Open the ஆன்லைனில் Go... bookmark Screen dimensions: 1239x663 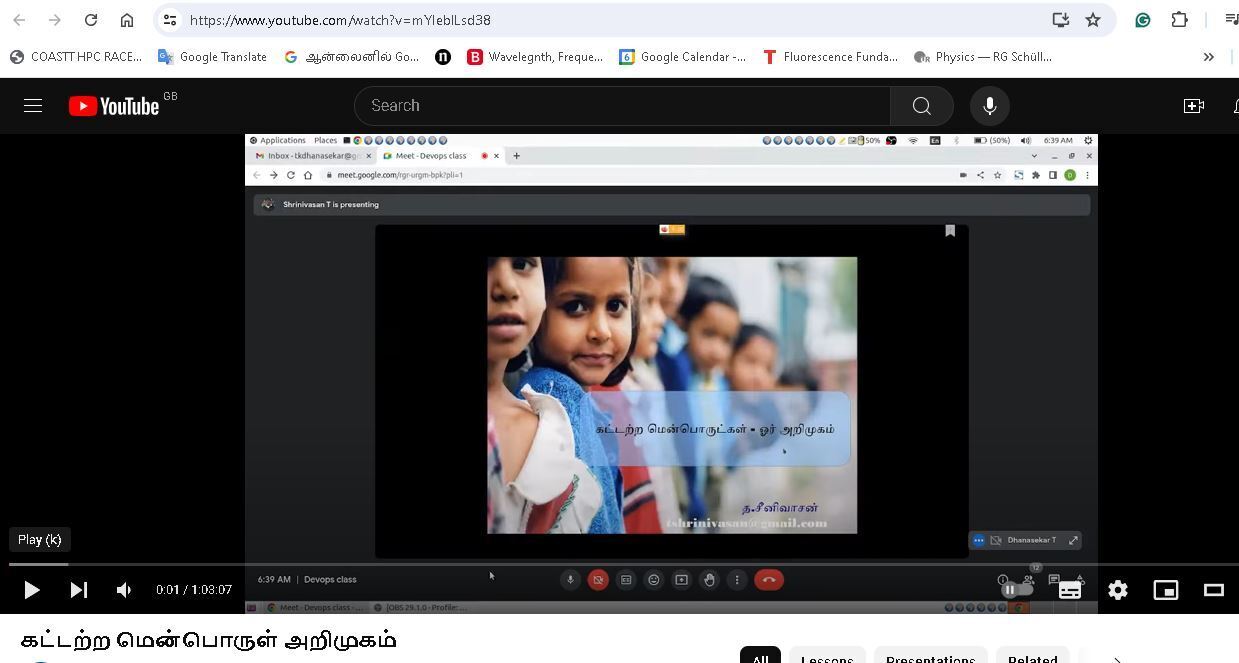click(351, 57)
